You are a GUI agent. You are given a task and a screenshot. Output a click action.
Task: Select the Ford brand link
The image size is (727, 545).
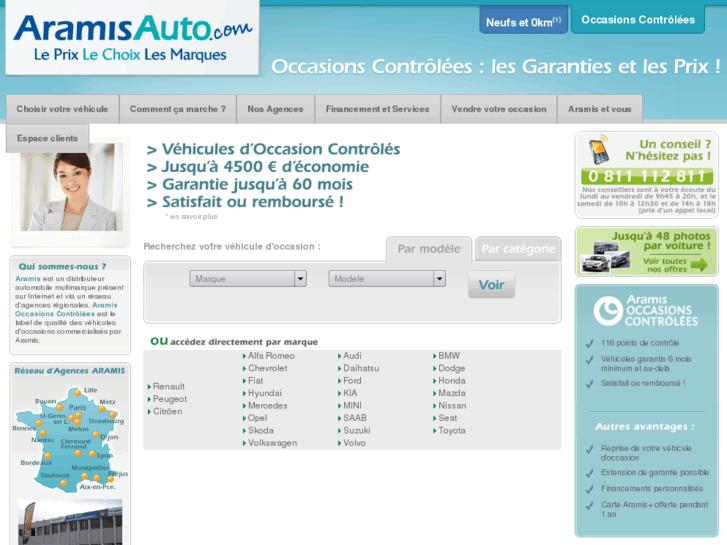pyautogui.click(x=352, y=381)
